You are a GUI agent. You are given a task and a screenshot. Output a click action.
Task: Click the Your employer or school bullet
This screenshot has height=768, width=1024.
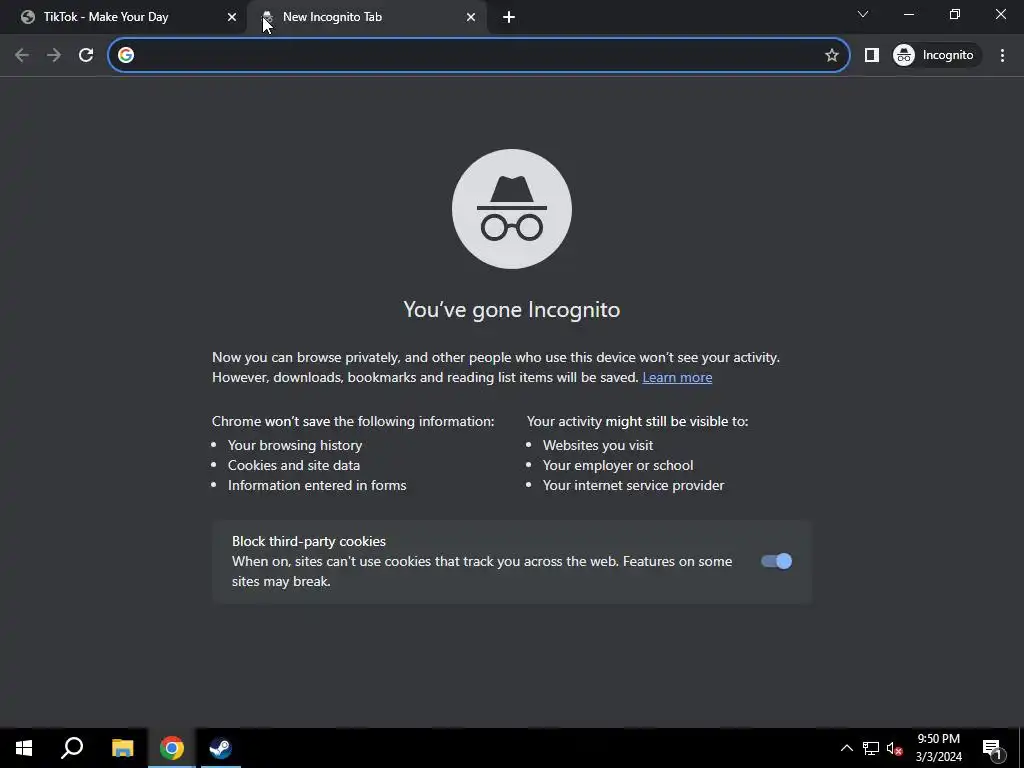618,466
